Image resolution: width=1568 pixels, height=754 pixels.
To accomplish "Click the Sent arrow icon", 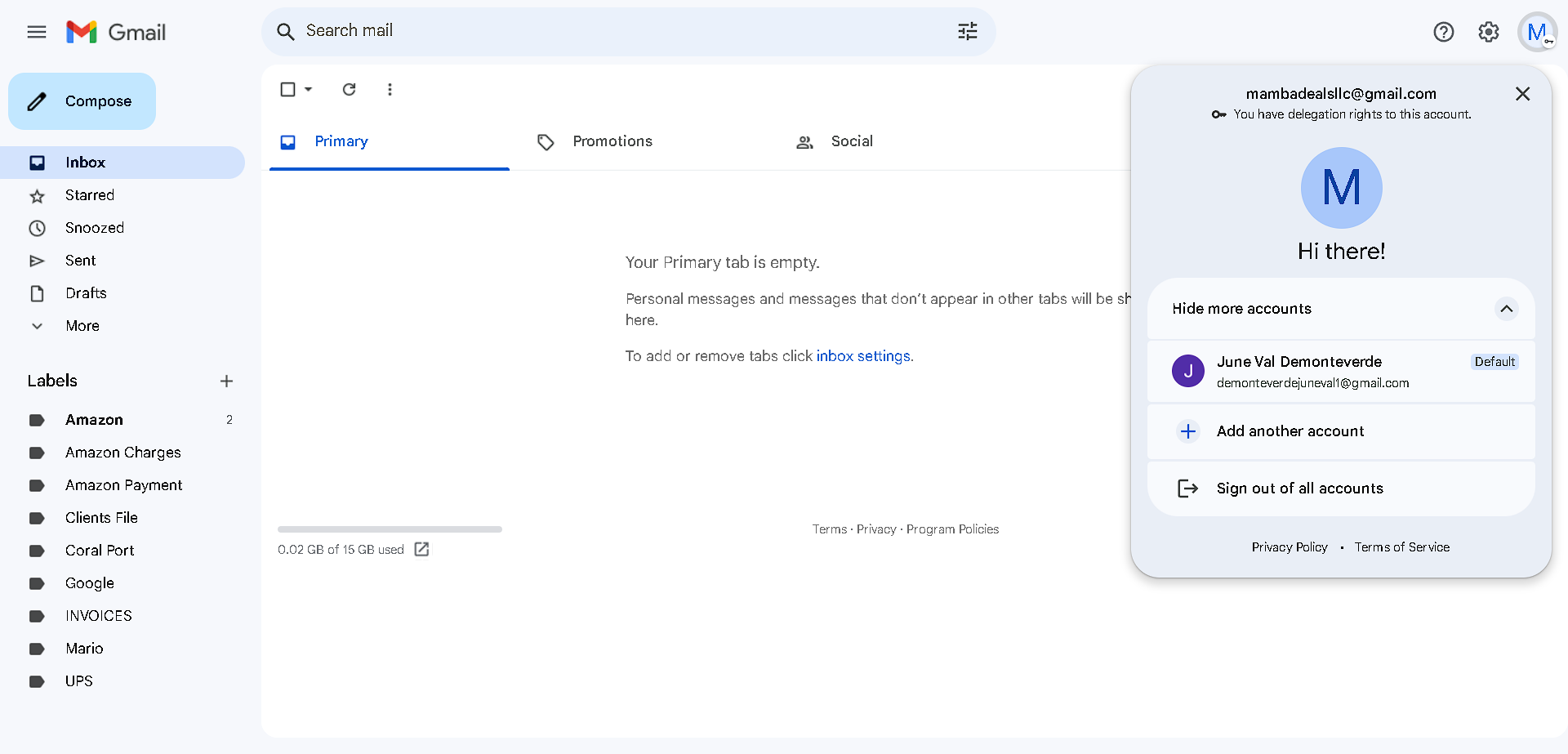I will 37,261.
